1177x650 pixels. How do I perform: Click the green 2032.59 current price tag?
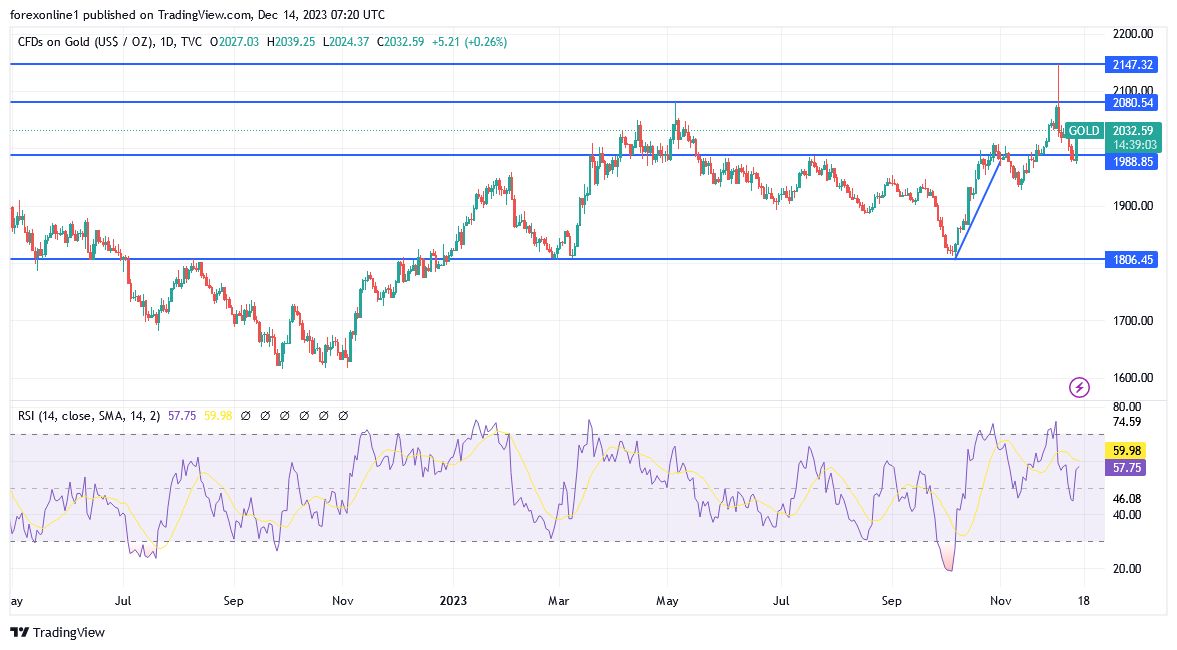1133,131
